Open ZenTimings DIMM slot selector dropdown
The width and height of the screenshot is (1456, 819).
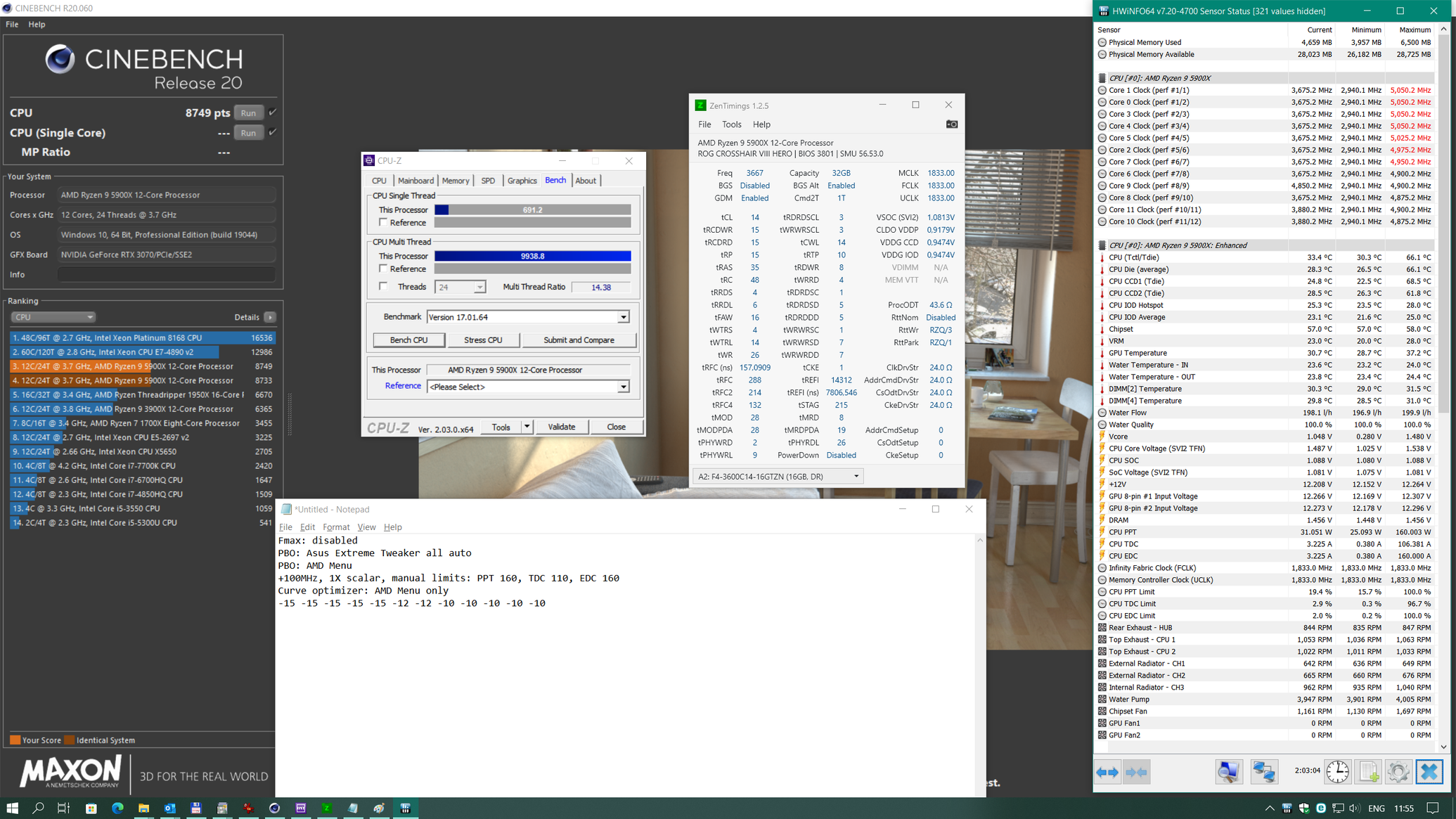tap(778, 477)
